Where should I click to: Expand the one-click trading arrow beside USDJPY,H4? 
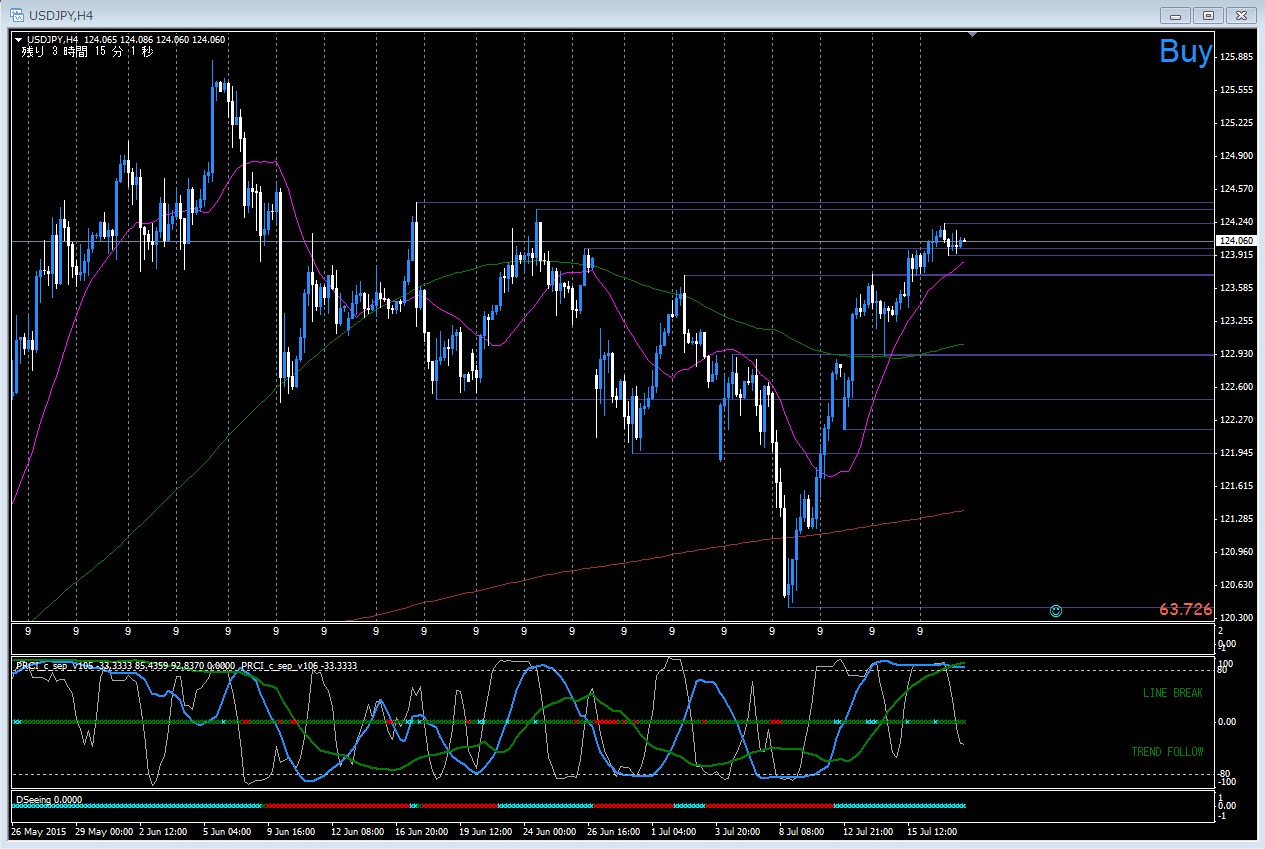(x=18, y=40)
